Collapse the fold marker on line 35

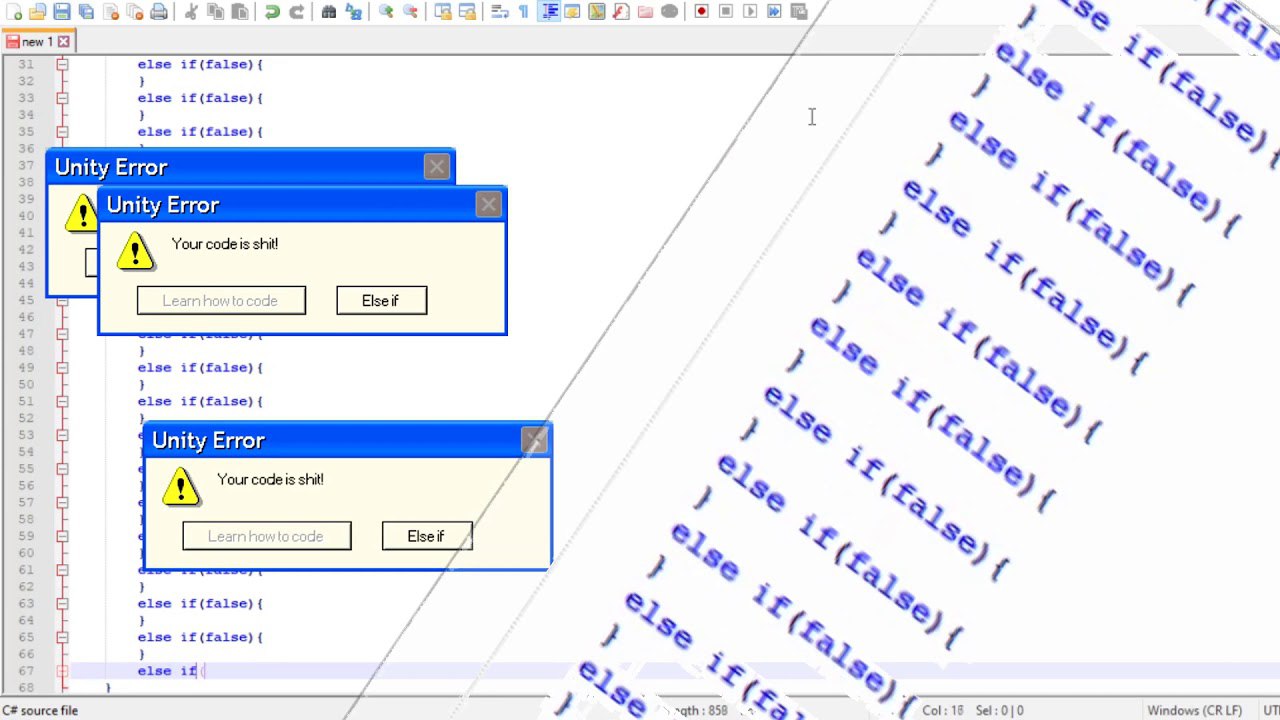point(62,132)
